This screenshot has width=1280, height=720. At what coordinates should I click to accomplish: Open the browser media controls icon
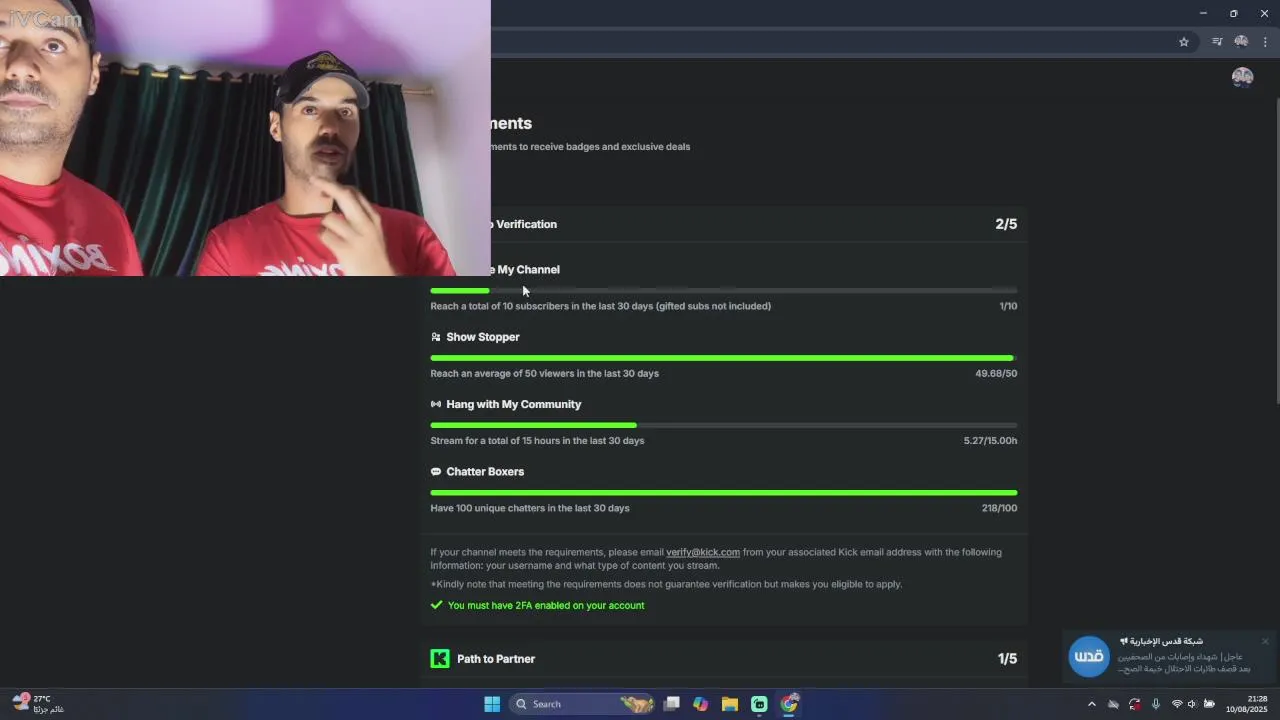coord(1217,42)
